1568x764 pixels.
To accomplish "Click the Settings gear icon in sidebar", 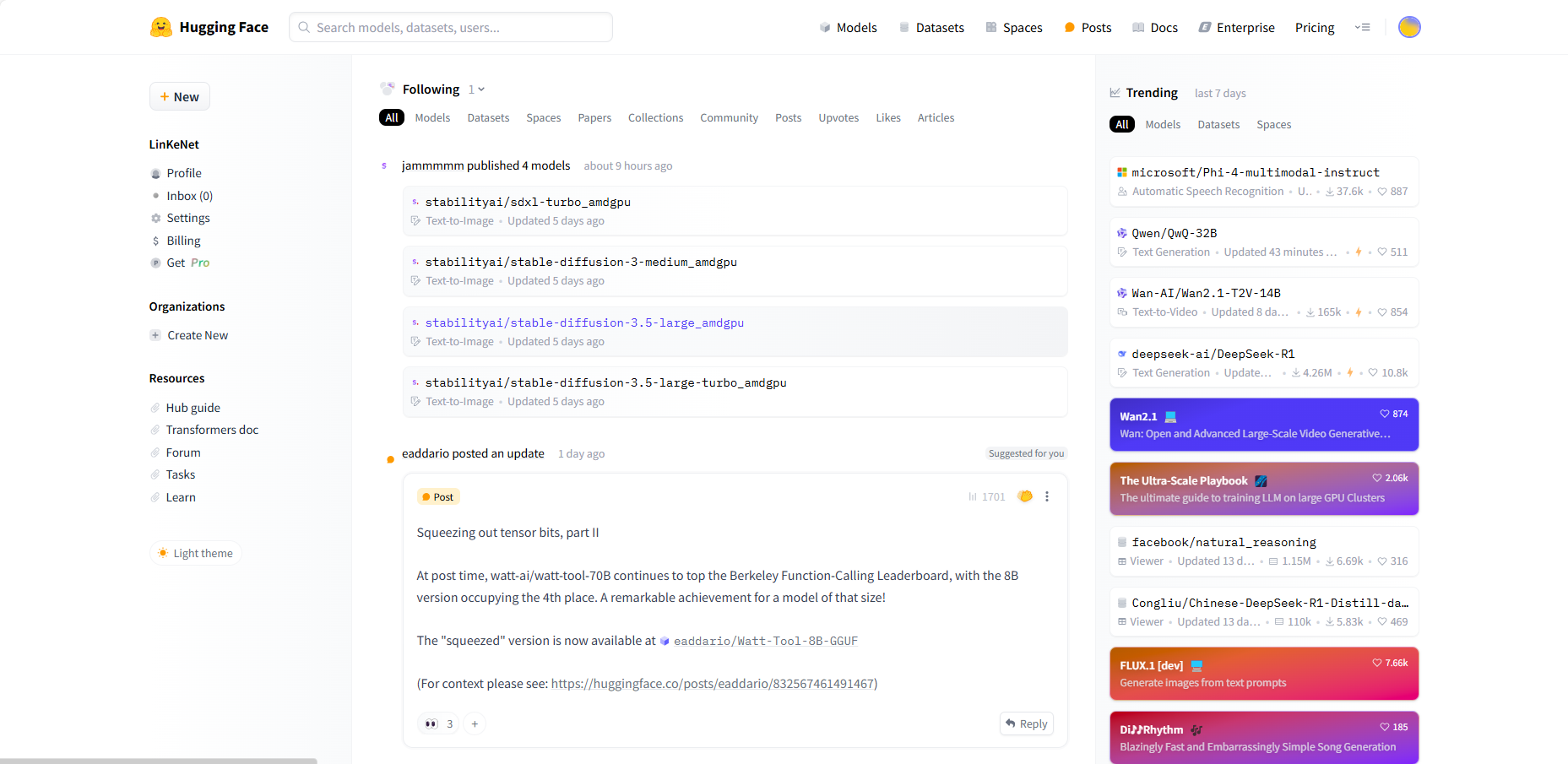I will click(155, 218).
